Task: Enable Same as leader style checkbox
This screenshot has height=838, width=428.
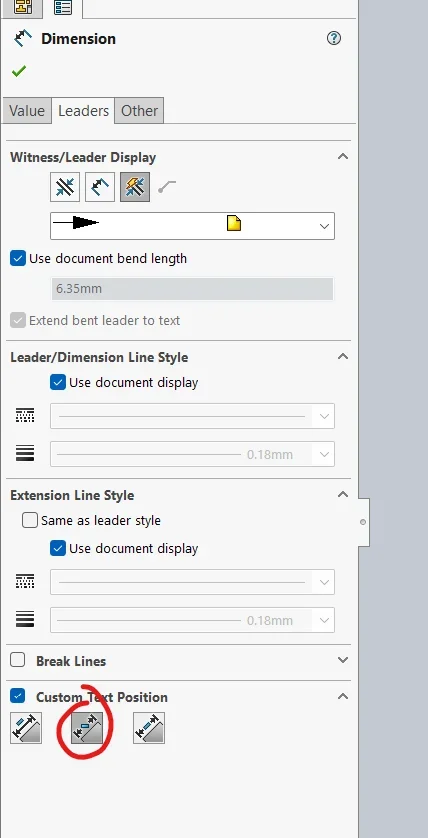Action: pyautogui.click(x=30, y=520)
